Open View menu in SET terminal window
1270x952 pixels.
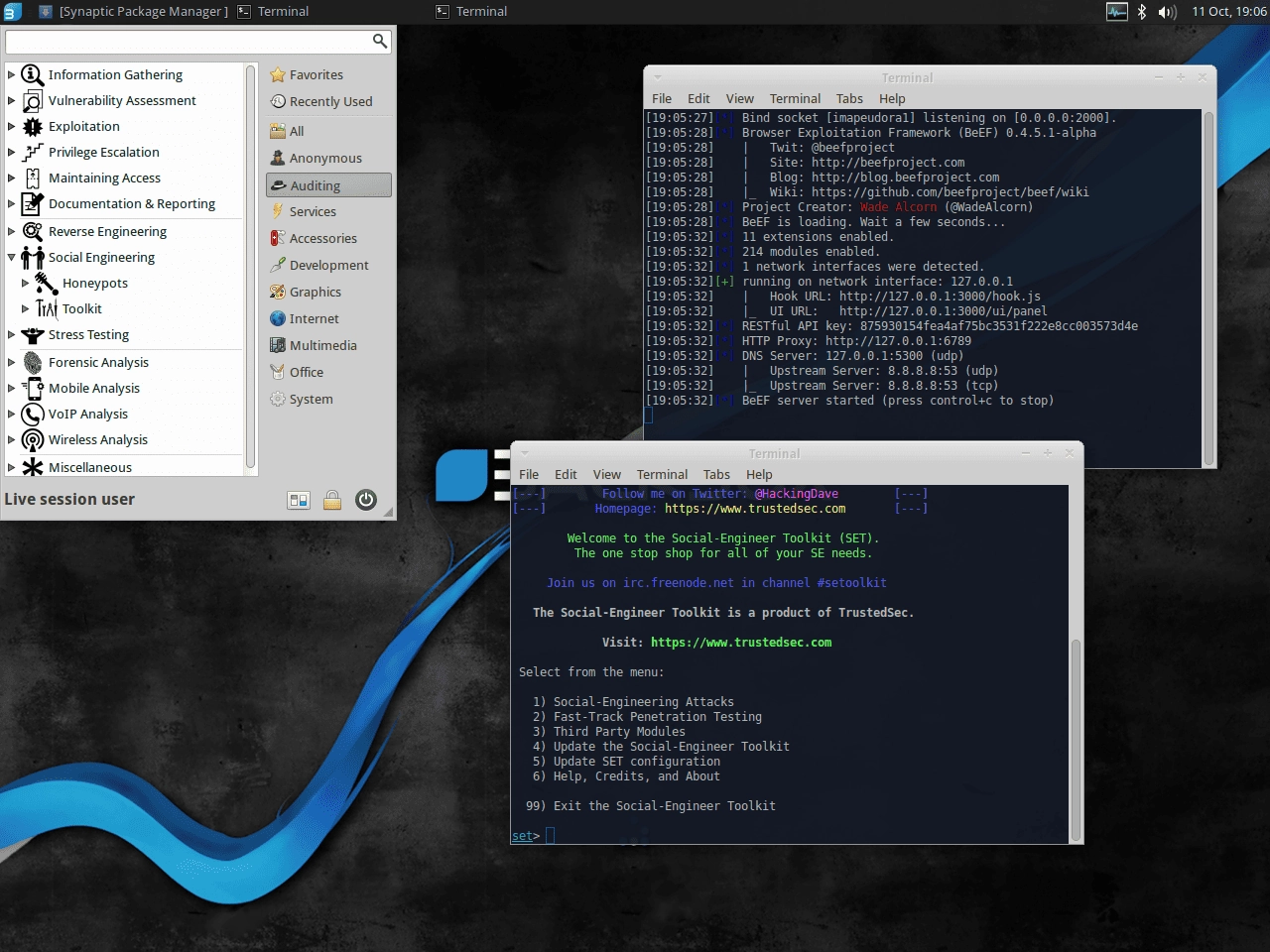pyautogui.click(x=607, y=474)
